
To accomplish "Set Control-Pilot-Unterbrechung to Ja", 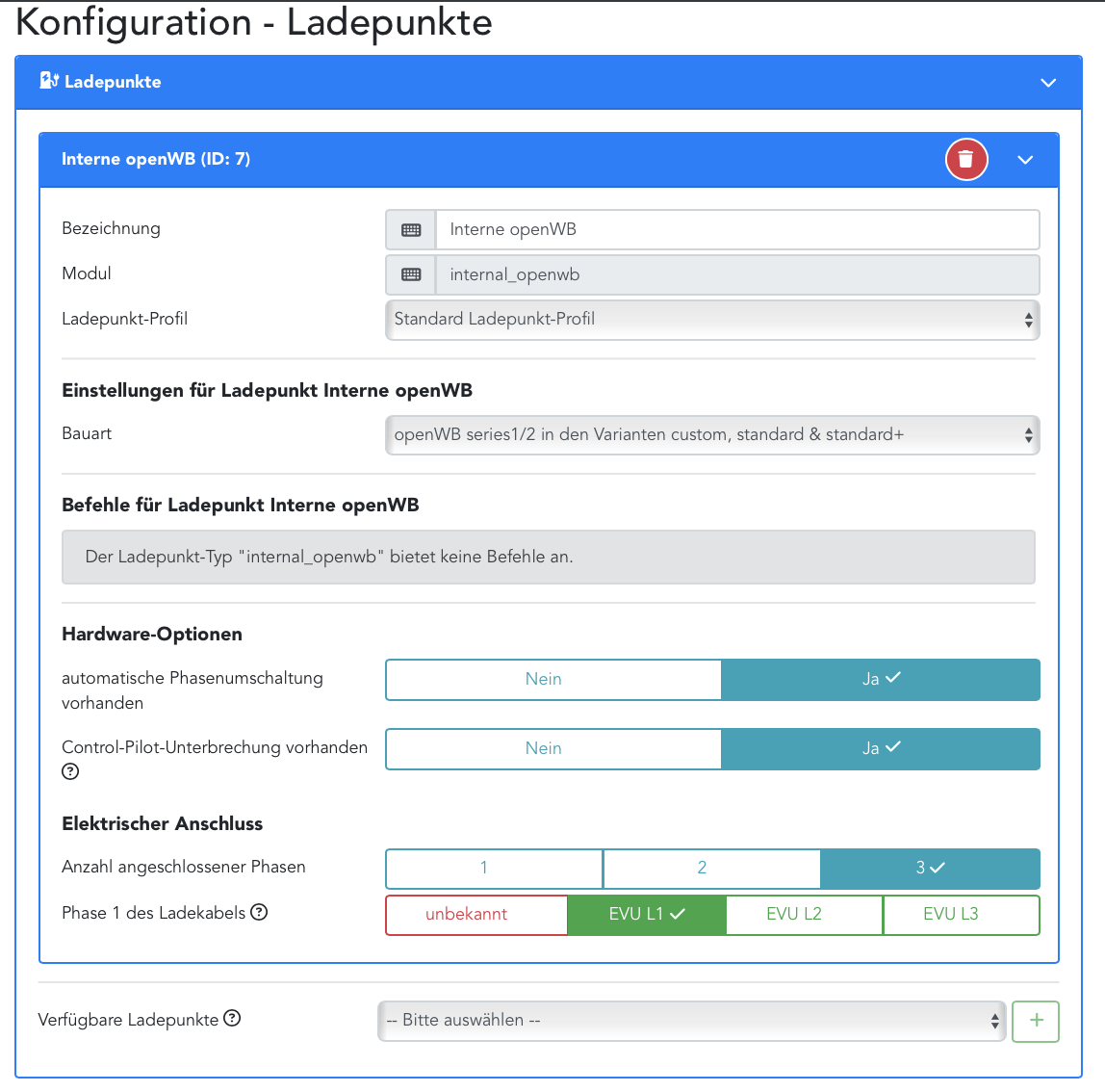I will point(881,748).
